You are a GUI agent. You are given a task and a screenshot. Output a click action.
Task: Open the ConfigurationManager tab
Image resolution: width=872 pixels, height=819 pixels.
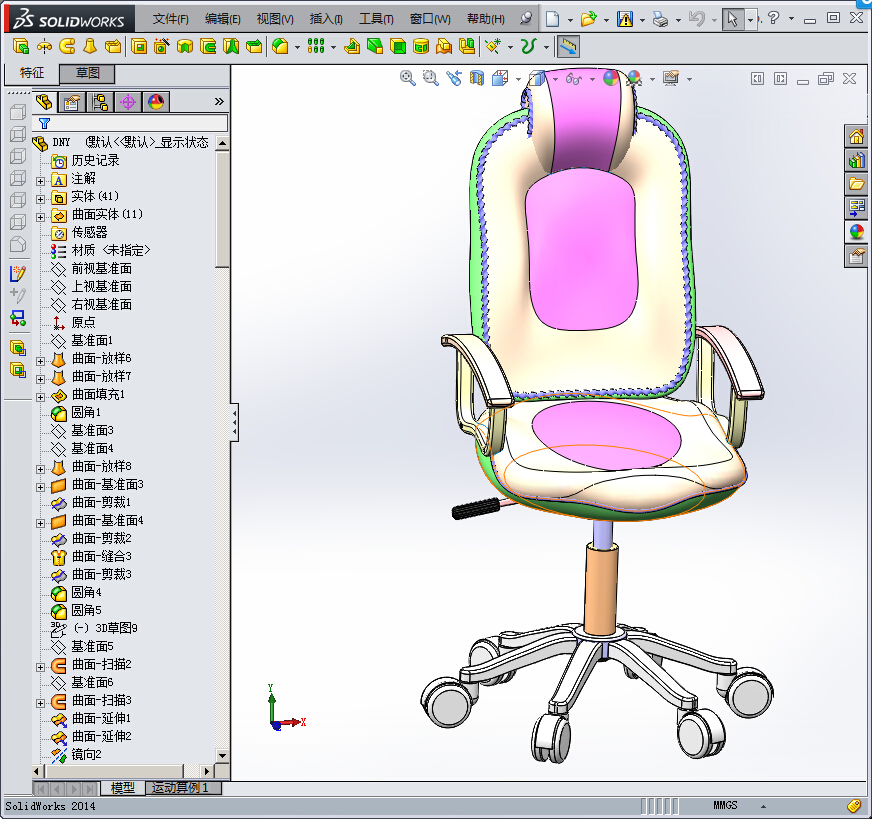pos(100,102)
